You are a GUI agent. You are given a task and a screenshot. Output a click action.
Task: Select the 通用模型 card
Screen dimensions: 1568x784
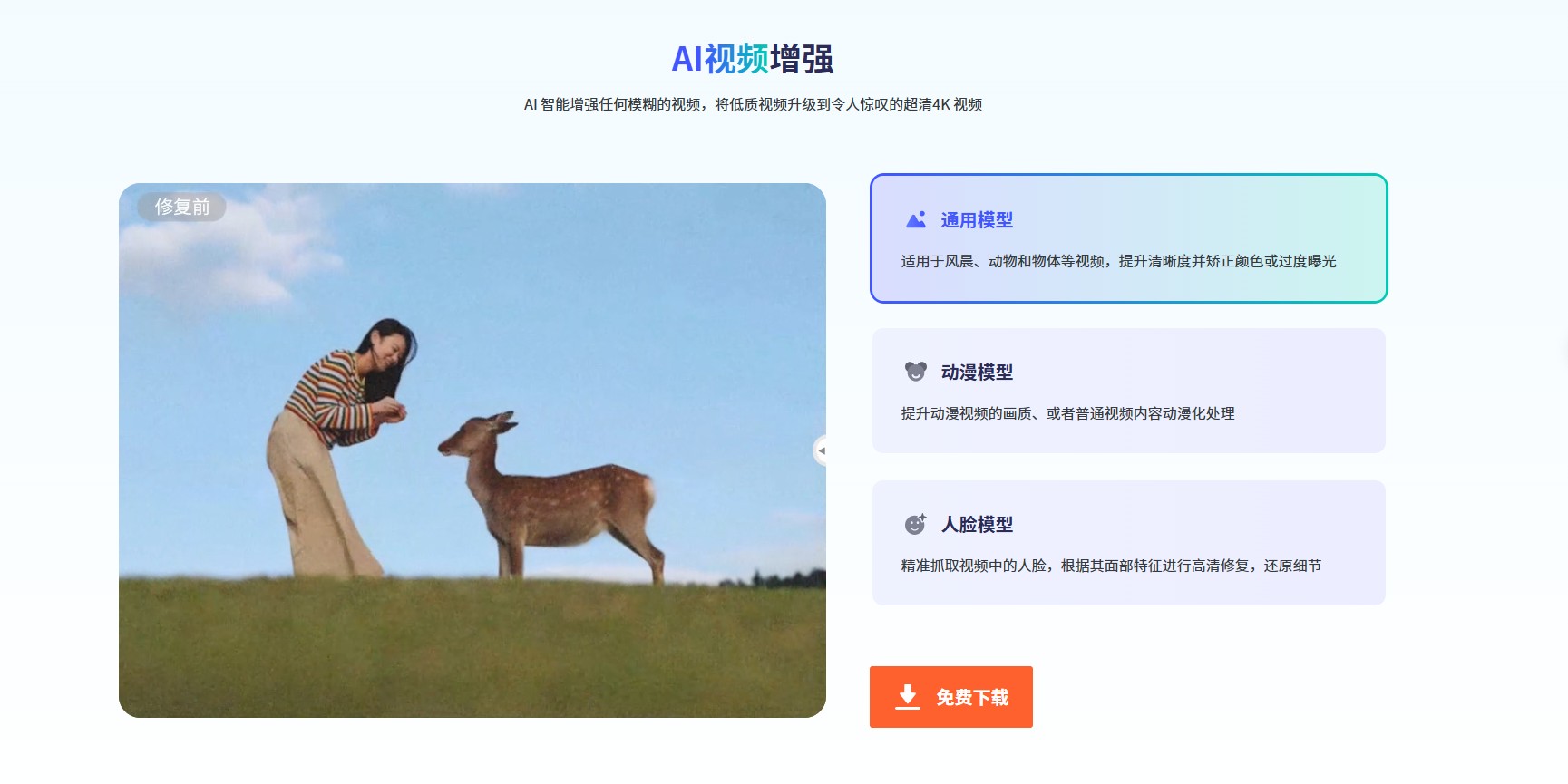[1128, 238]
